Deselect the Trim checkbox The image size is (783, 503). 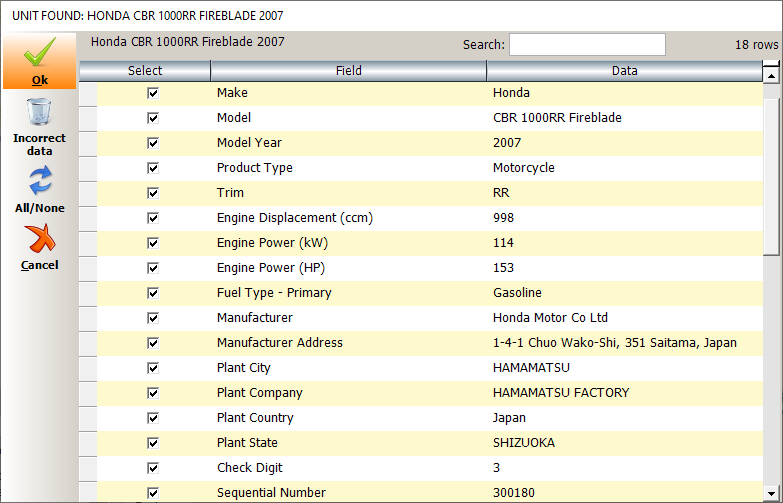click(153, 193)
